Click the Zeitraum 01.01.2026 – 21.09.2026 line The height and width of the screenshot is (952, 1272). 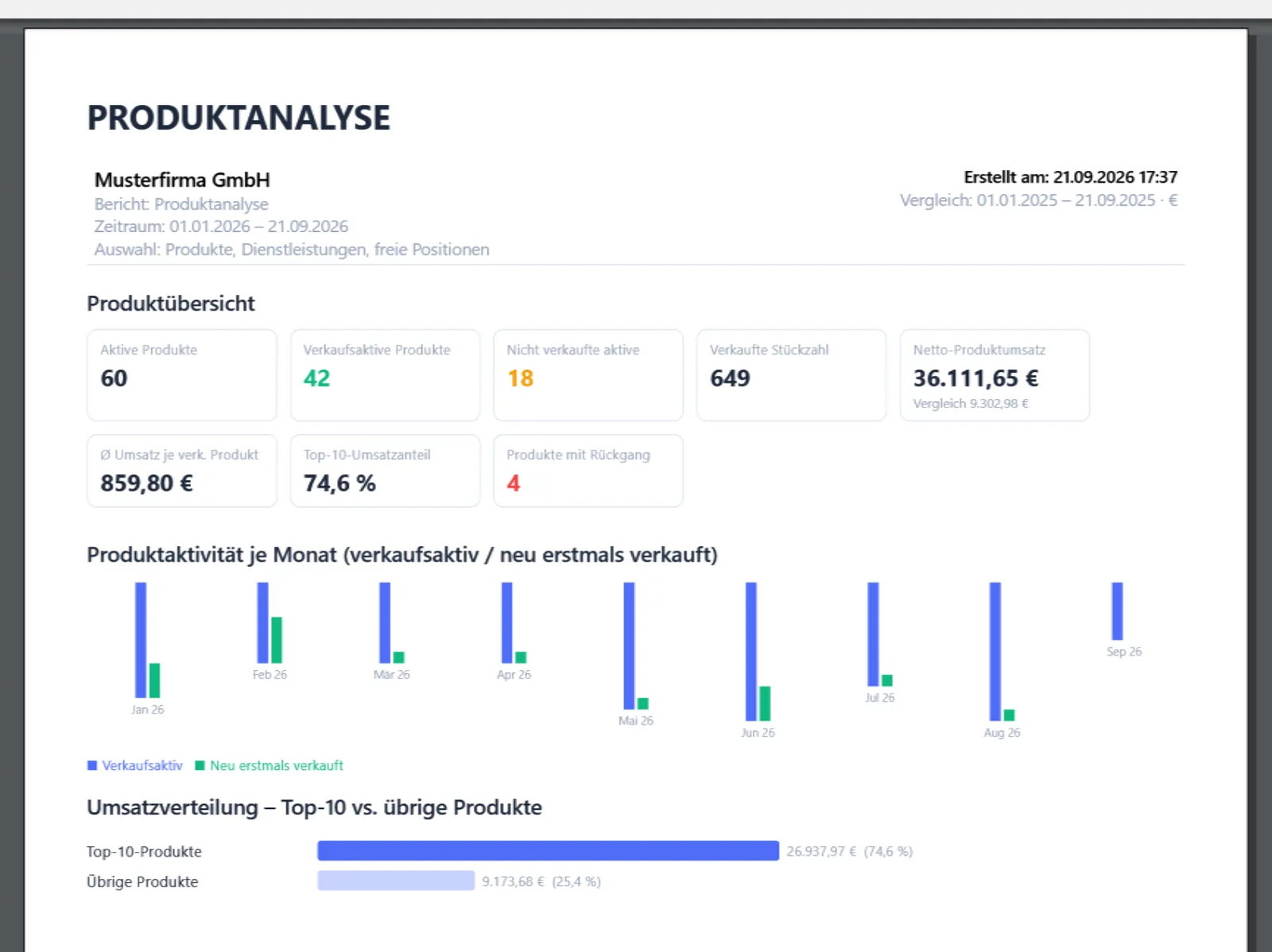(x=221, y=226)
